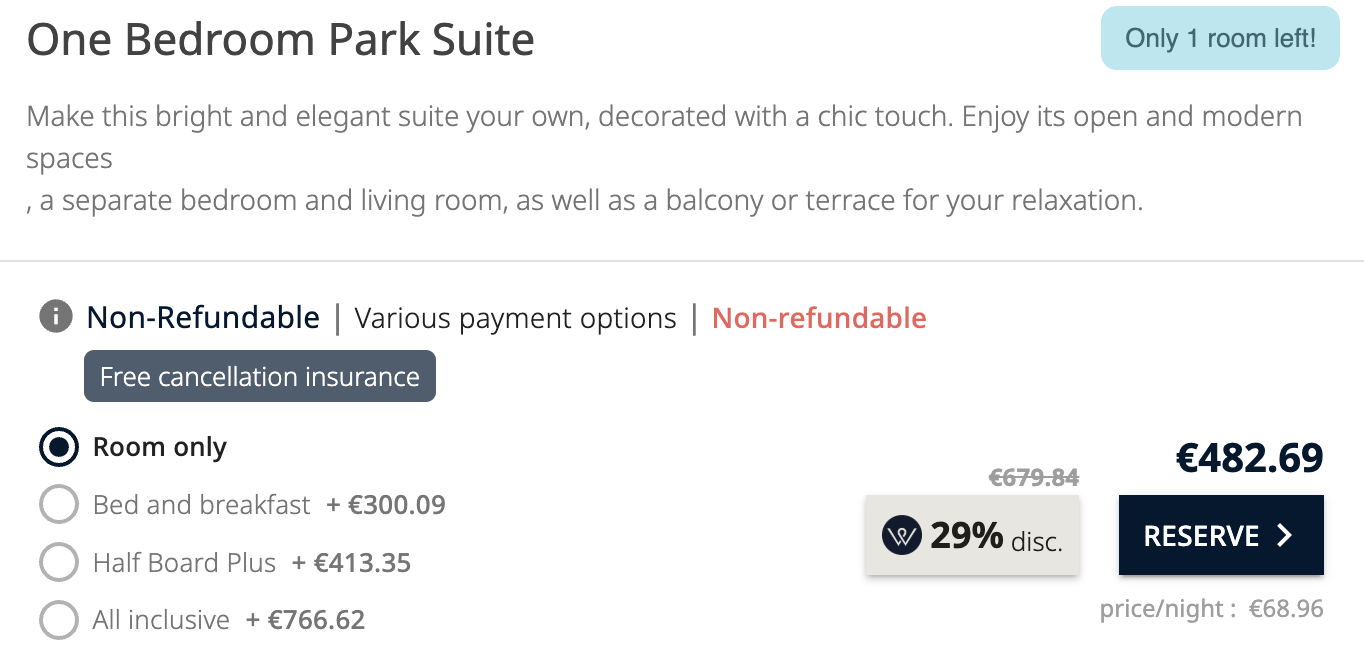1364x666 pixels.
Task: Click the price/night €68.96 text
Action: click(x=1212, y=608)
